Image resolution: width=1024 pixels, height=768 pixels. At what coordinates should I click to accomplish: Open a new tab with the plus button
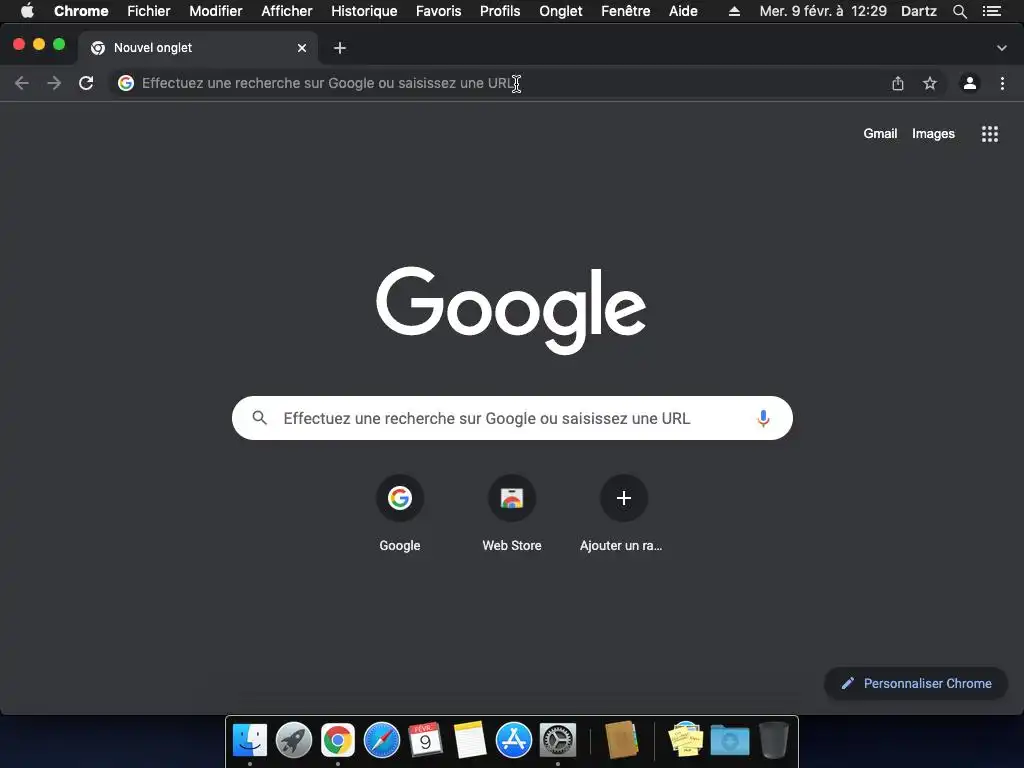pyautogui.click(x=340, y=48)
